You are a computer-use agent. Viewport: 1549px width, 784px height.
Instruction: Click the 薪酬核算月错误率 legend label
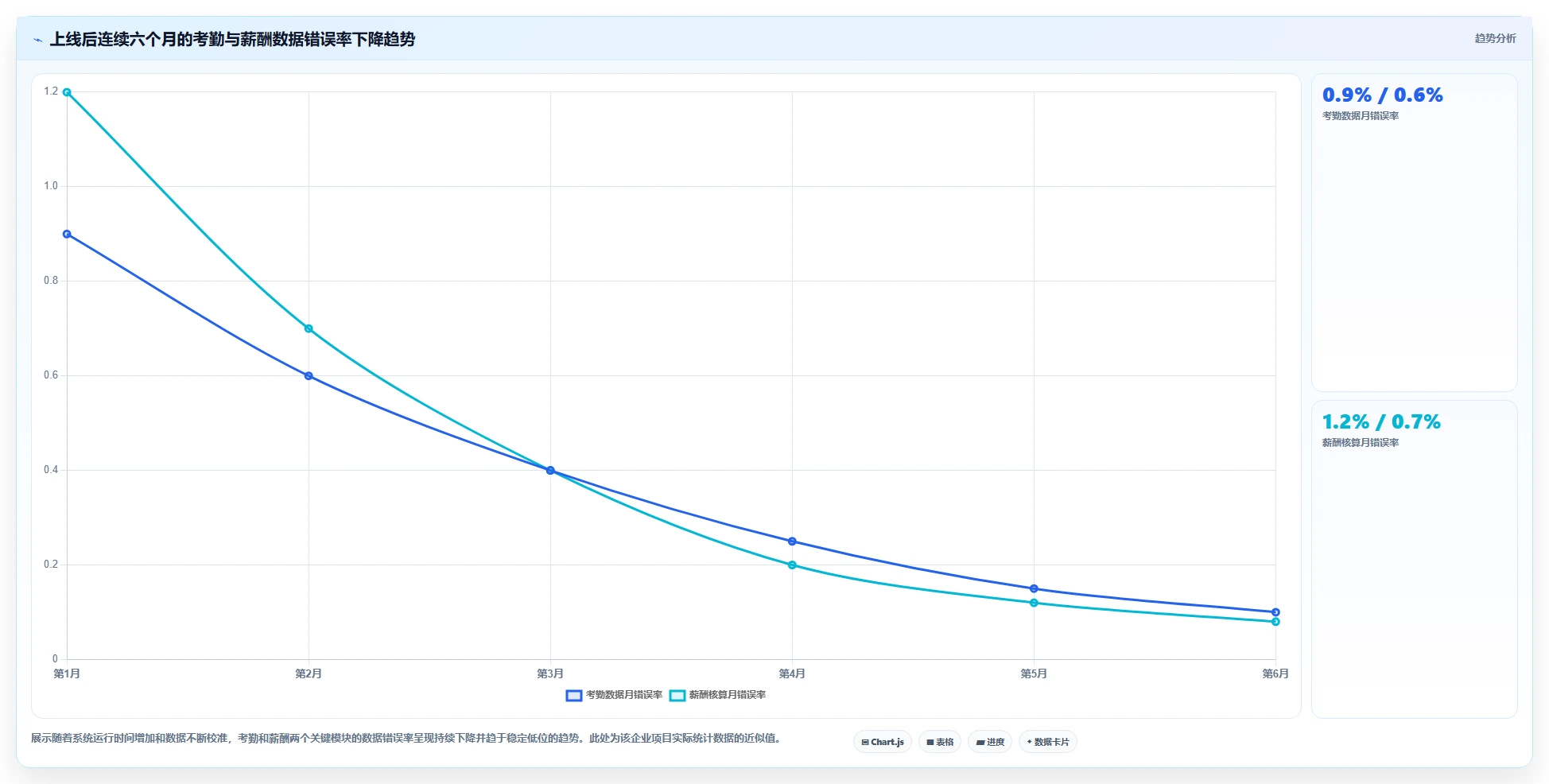pos(728,695)
